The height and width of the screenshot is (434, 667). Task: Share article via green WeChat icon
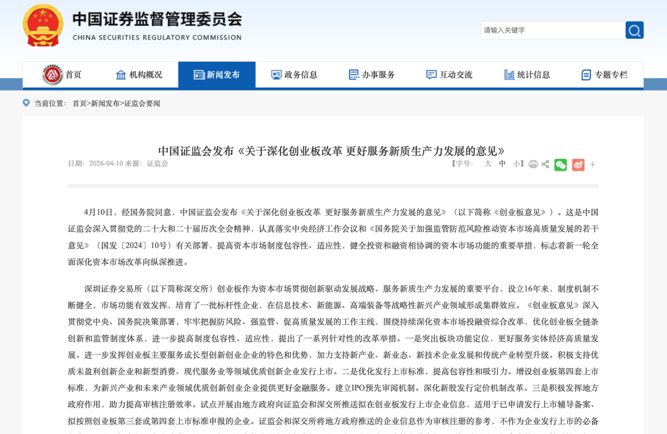(x=560, y=164)
